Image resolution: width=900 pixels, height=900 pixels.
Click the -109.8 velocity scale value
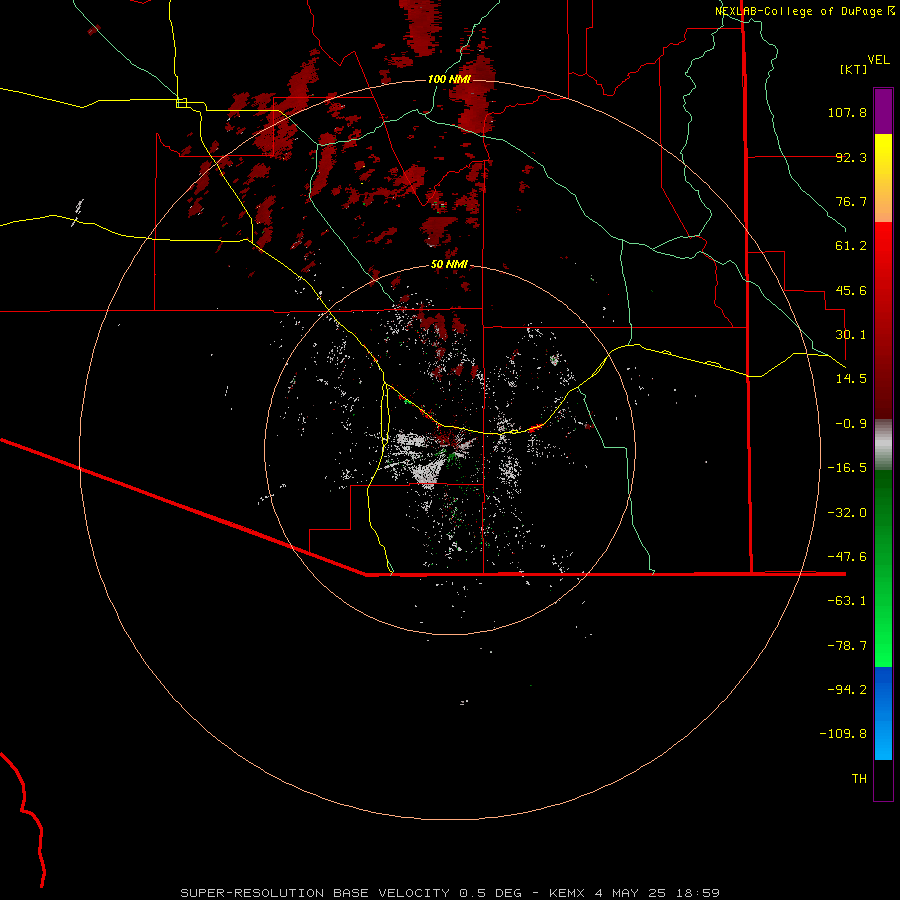pyautogui.click(x=843, y=734)
